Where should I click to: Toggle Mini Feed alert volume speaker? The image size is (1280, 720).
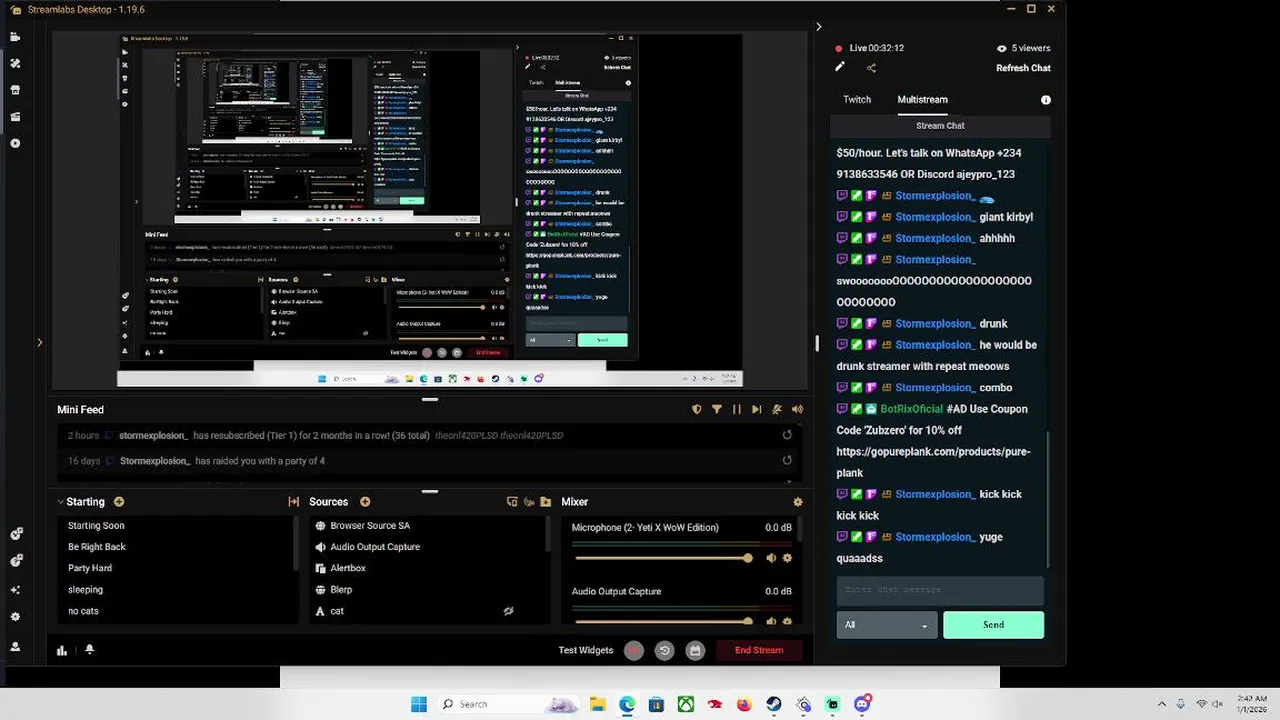797,409
